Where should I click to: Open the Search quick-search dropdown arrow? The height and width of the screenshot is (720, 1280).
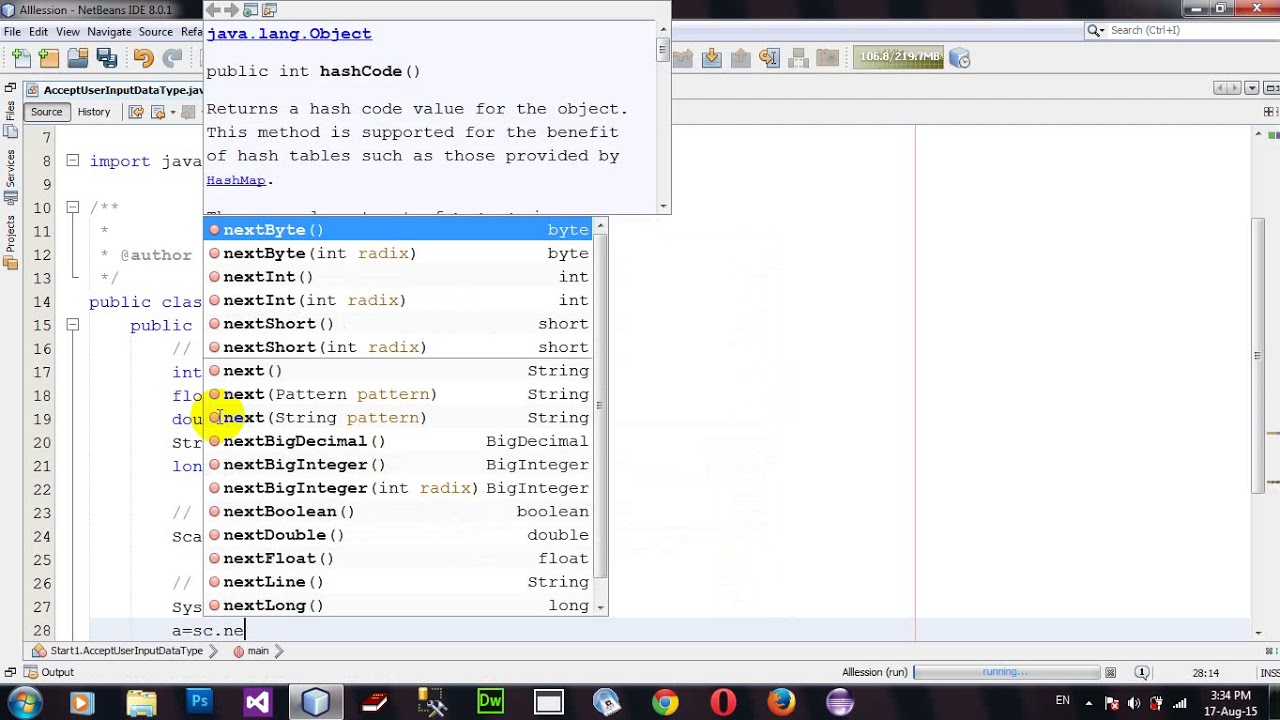pyautogui.click(x=1100, y=31)
